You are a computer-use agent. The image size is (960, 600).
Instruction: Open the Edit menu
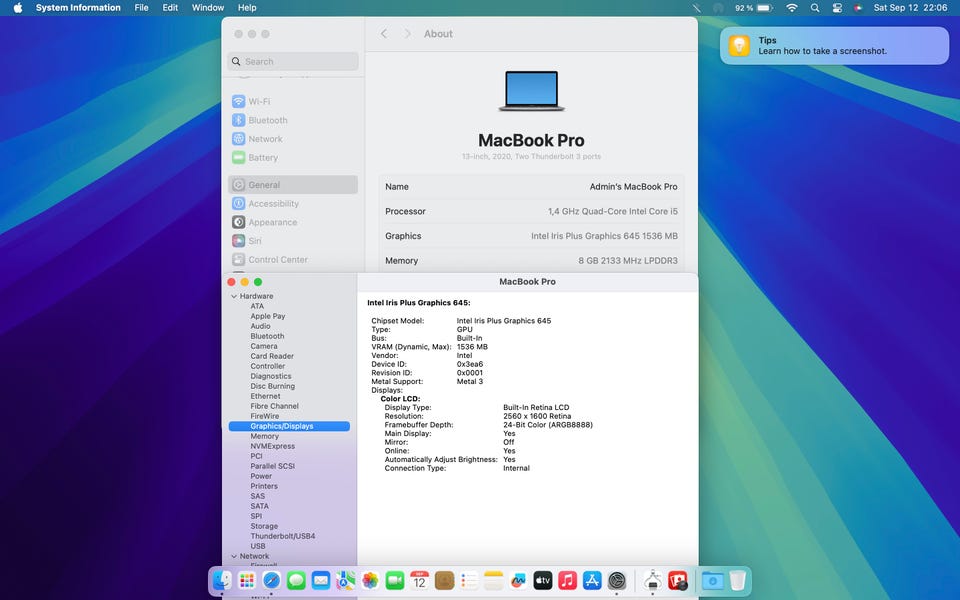[170, 8]
